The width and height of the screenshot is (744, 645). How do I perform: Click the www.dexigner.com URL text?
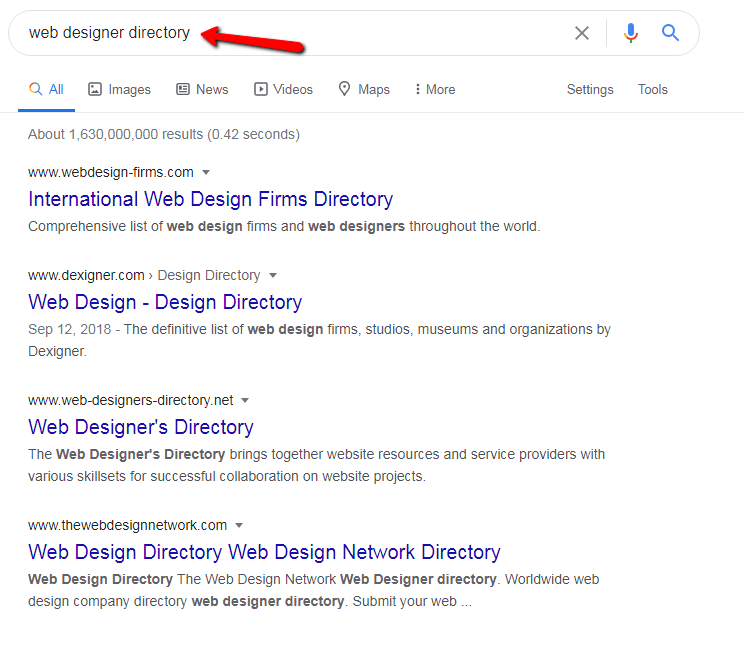[x=86, y=275]
